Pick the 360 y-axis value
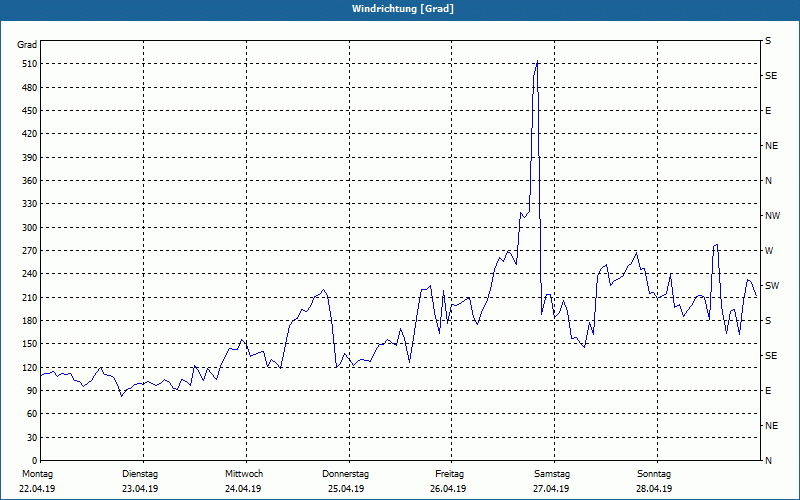Image resolution: width=800 pixels, height=500 pixels. pos(29,181)
